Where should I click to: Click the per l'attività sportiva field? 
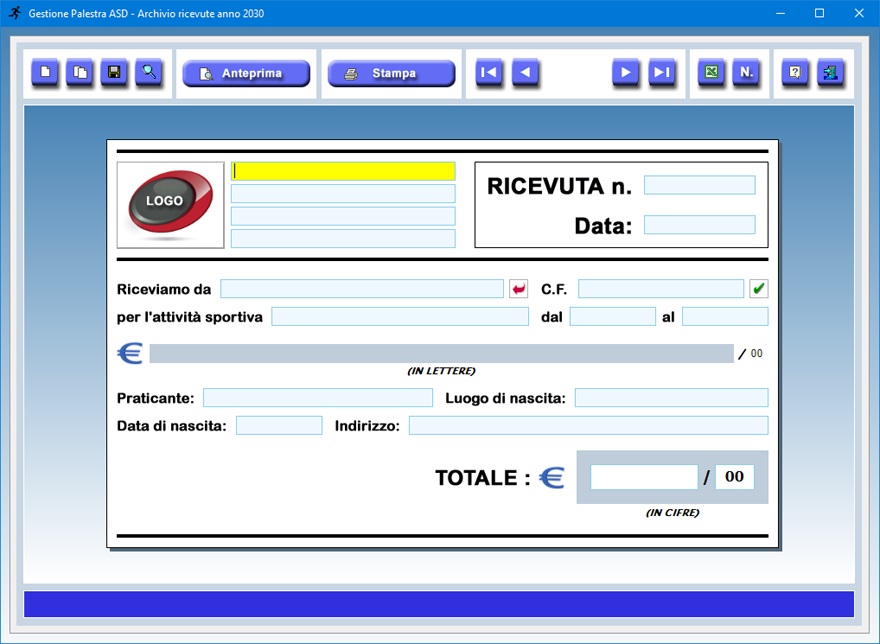tap(400, 317)
